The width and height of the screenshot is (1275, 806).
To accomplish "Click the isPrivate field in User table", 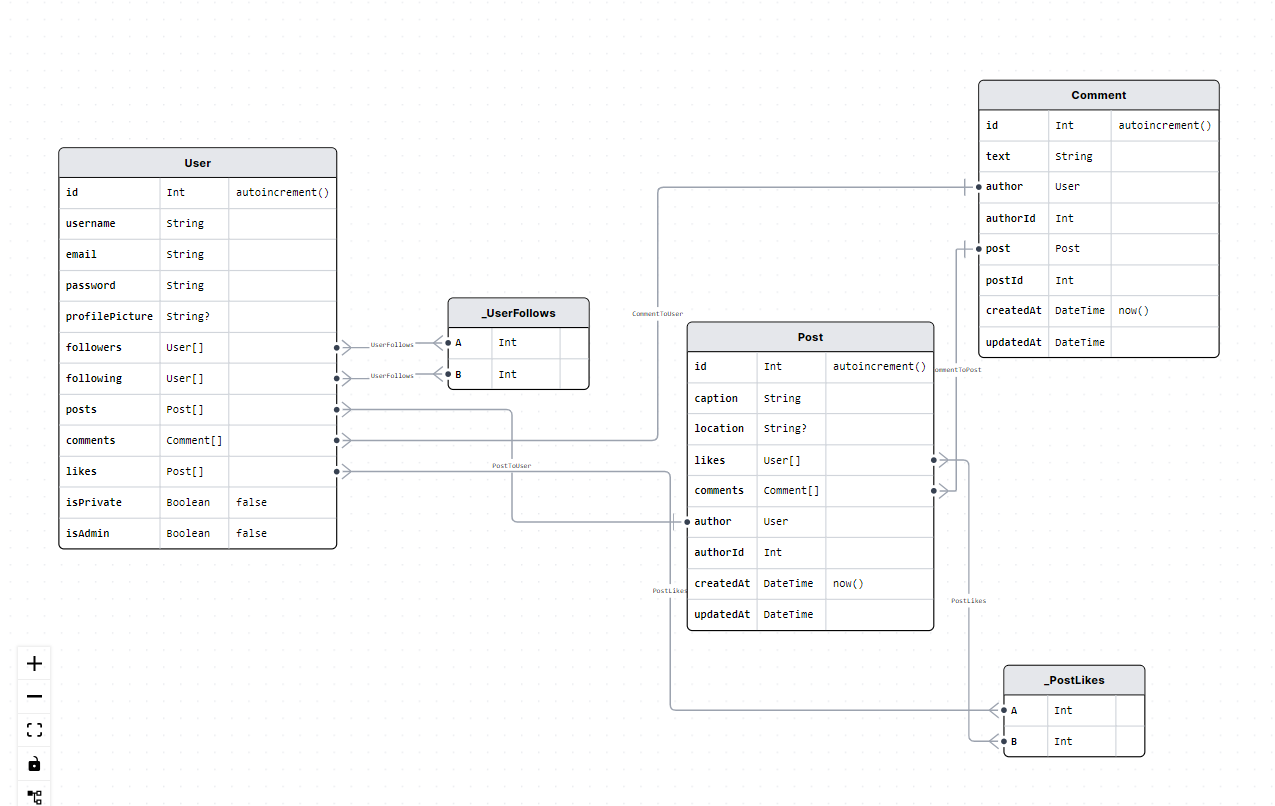I will [x=93, y=502].
